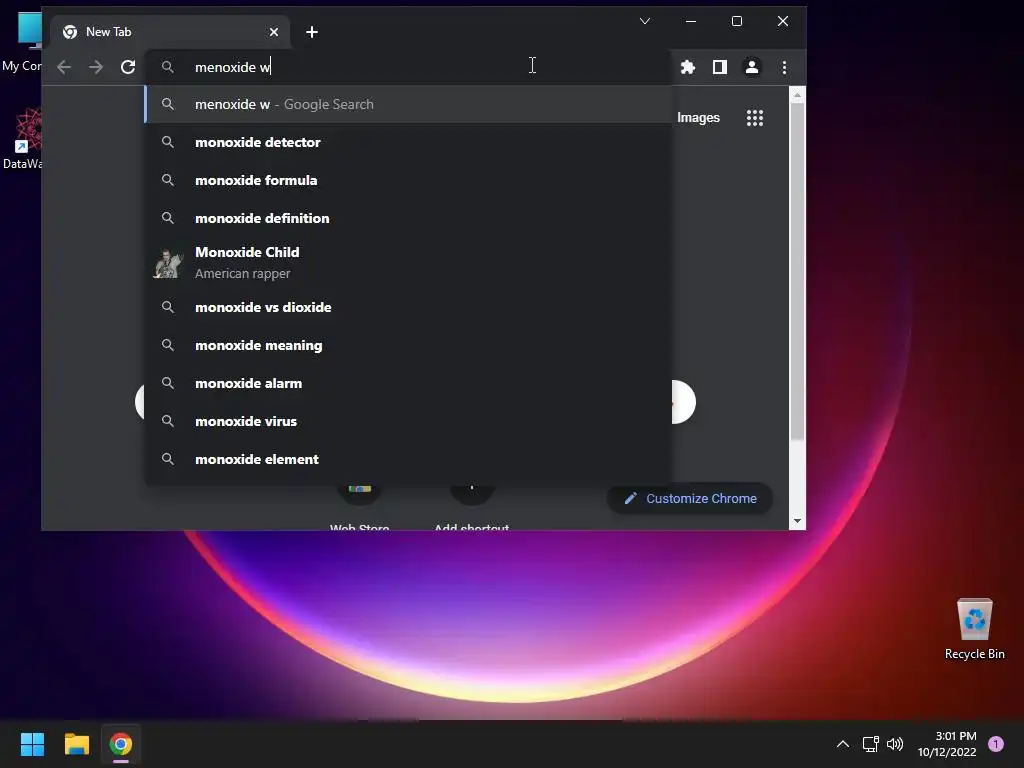This screenshot has width=1024, height=768.
Task: Close the New Tab tab
Action: coord(274,32)
